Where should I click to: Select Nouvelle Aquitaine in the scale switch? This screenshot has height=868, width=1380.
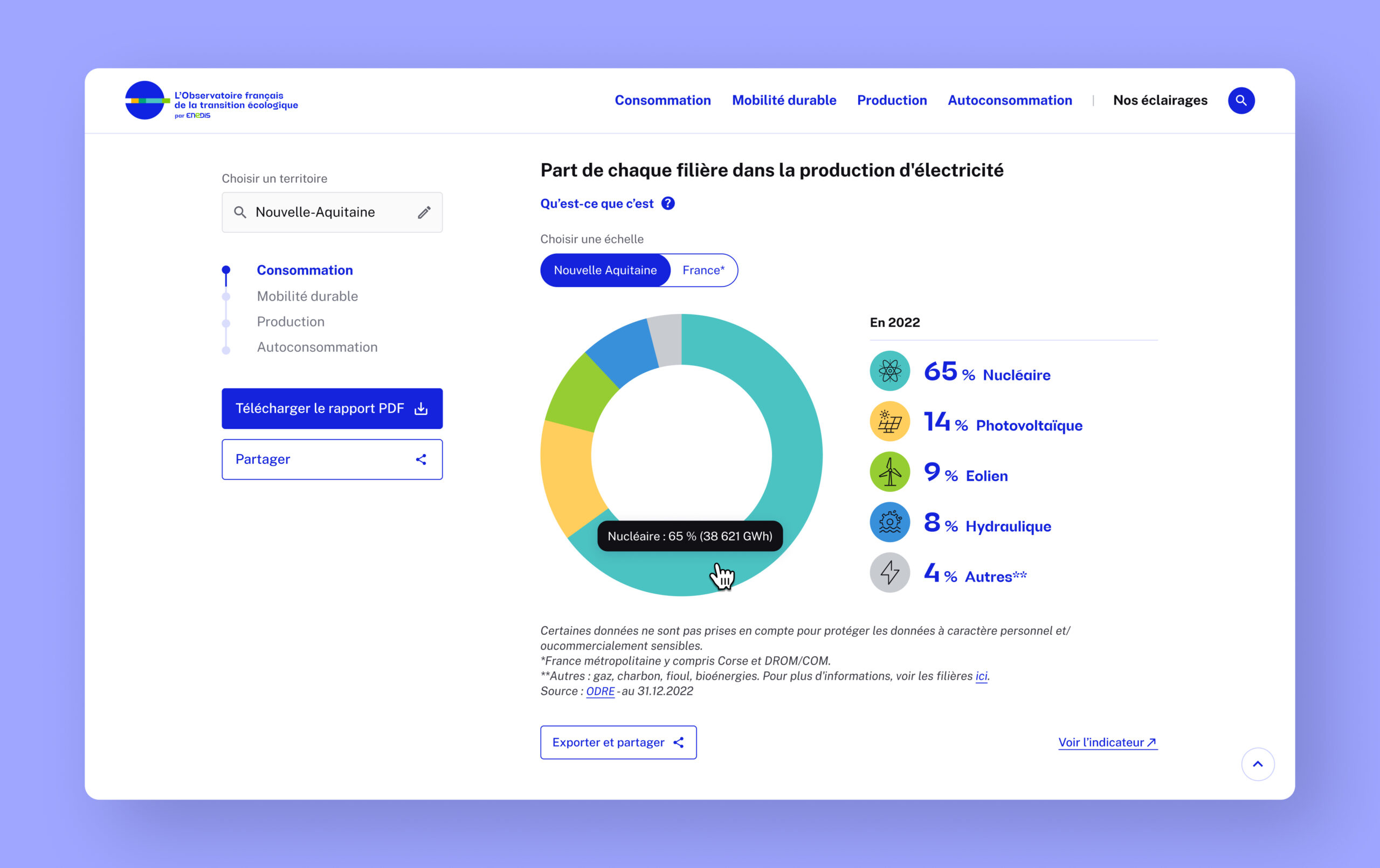coord(605,270)
